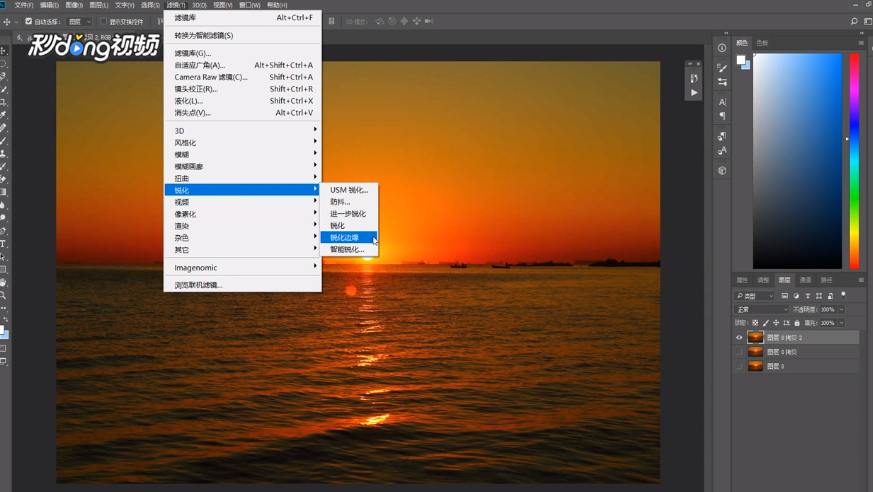Click the 3D camera mode icon
Screen dimensions: 873x492
pyautogui.click(x=429, y=21)
